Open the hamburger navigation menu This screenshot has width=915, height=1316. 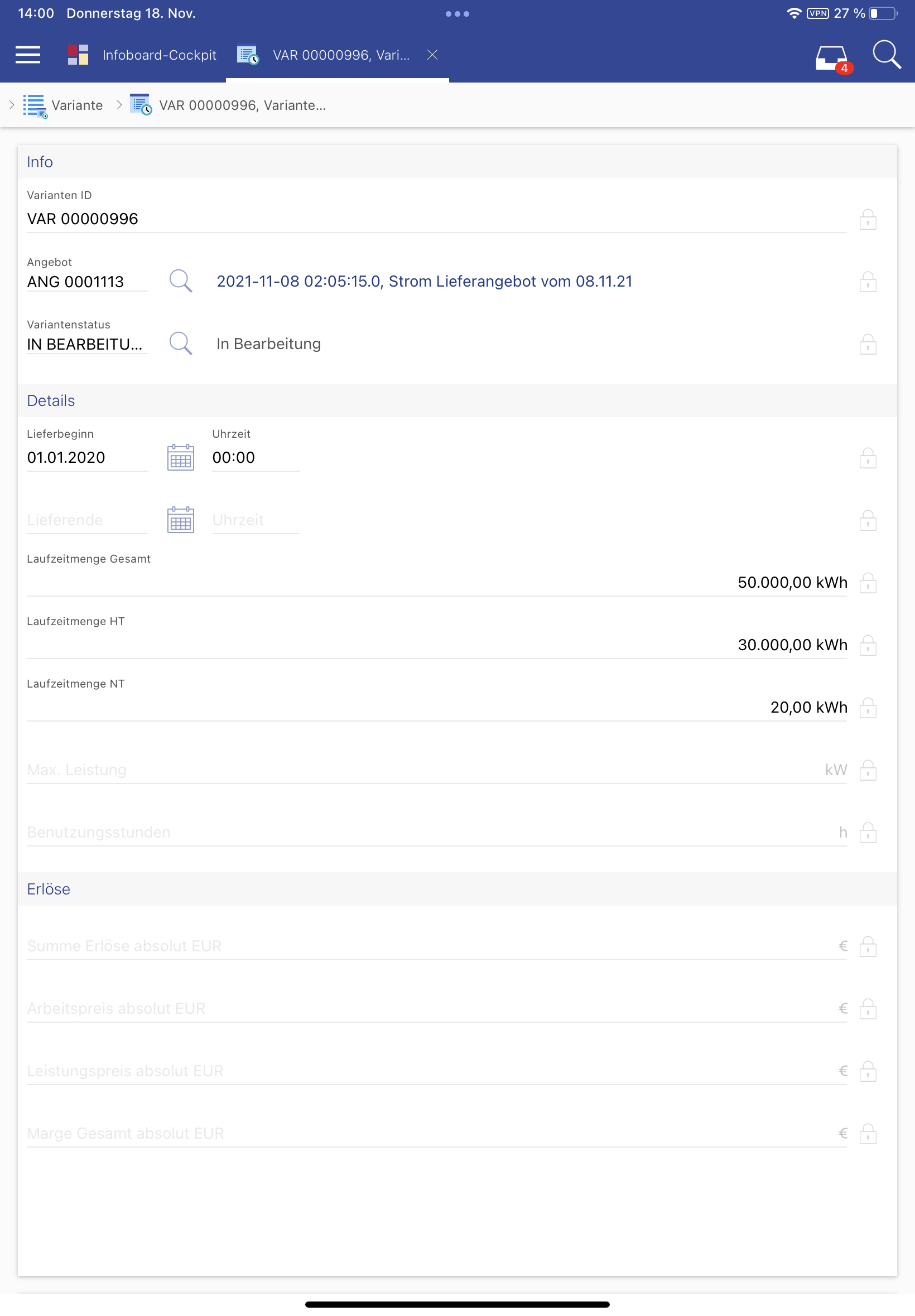(x=27, y=55)
